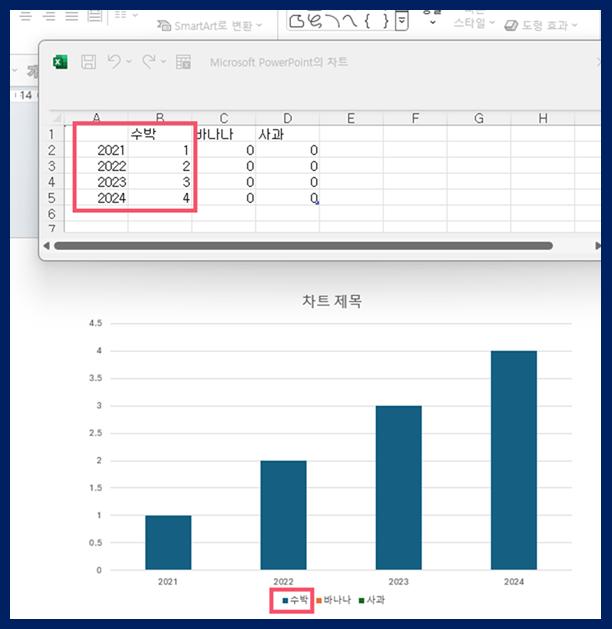Select column E header
This screenshot has height=629, width=612.
(351, 118)
